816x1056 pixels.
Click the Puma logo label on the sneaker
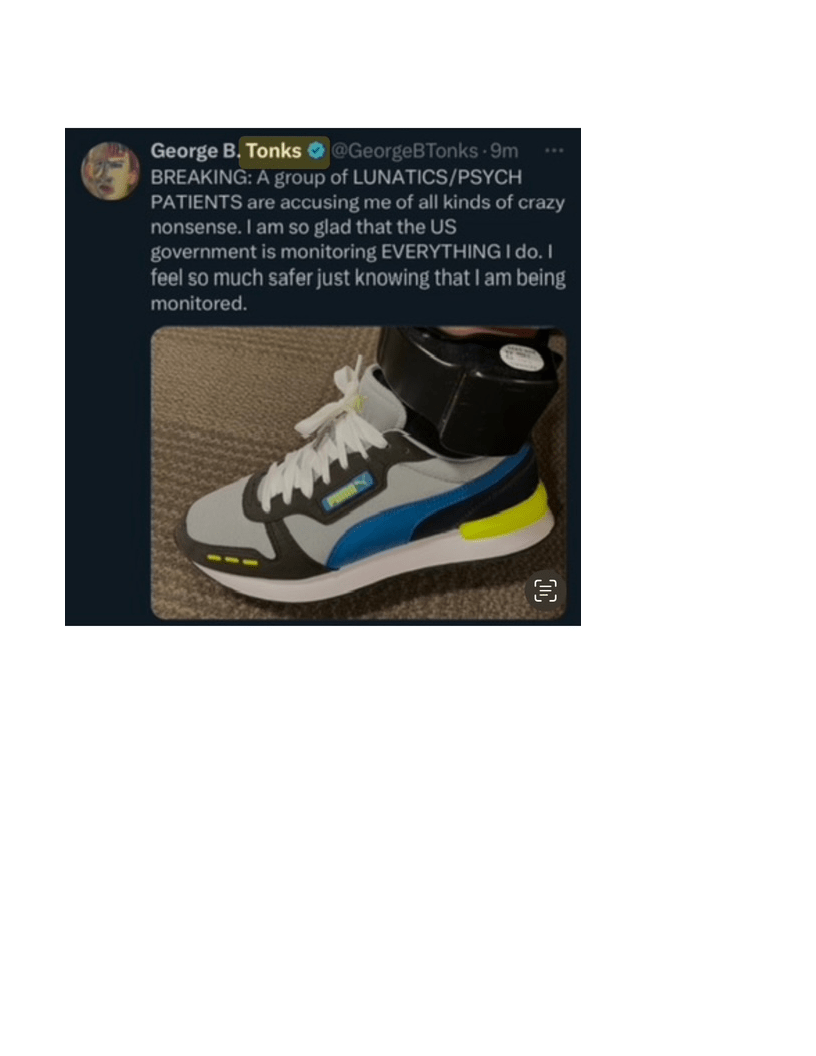(x=347, y=492)
